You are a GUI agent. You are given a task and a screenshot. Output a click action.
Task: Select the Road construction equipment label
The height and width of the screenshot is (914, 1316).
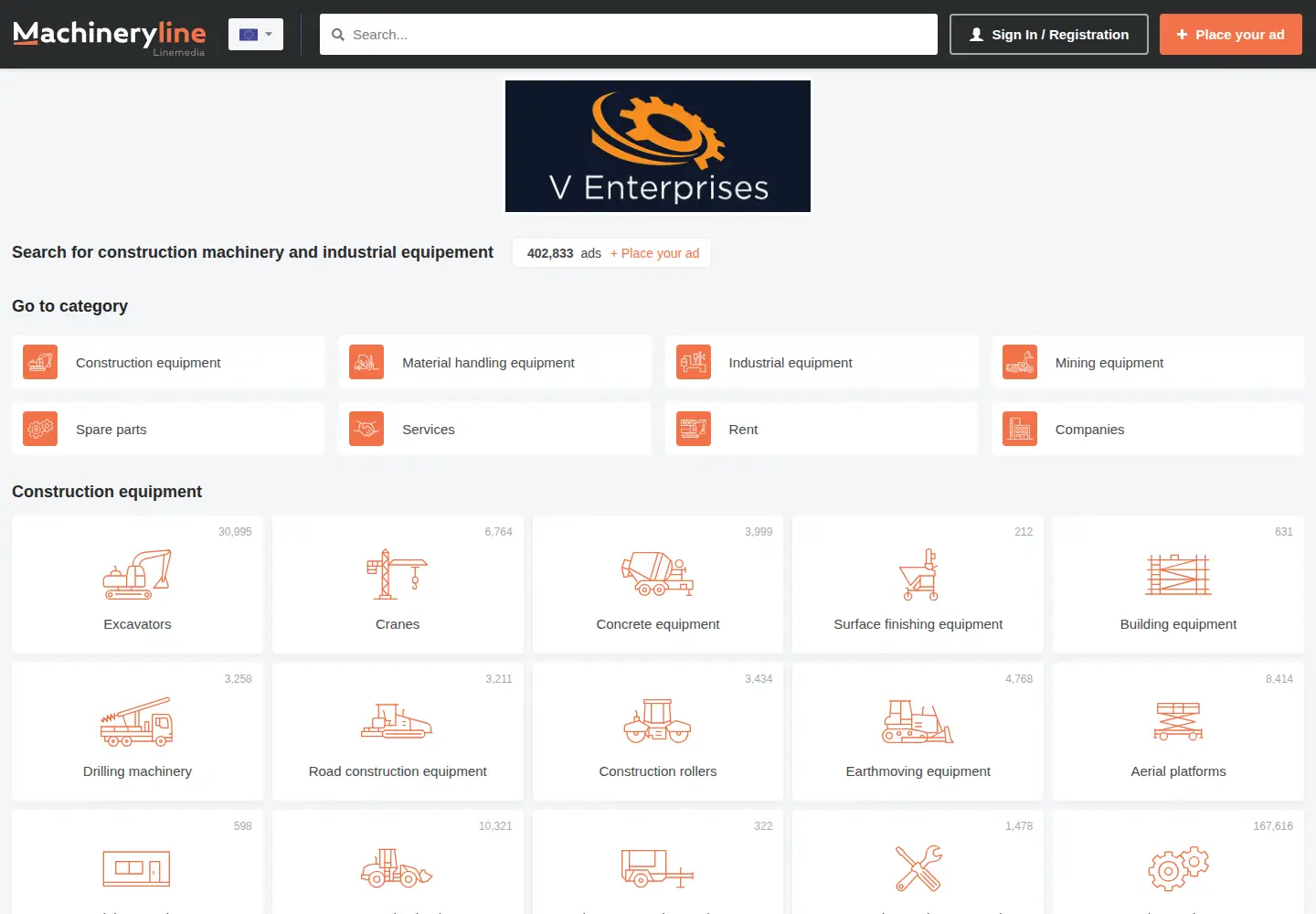coord(398,771)
